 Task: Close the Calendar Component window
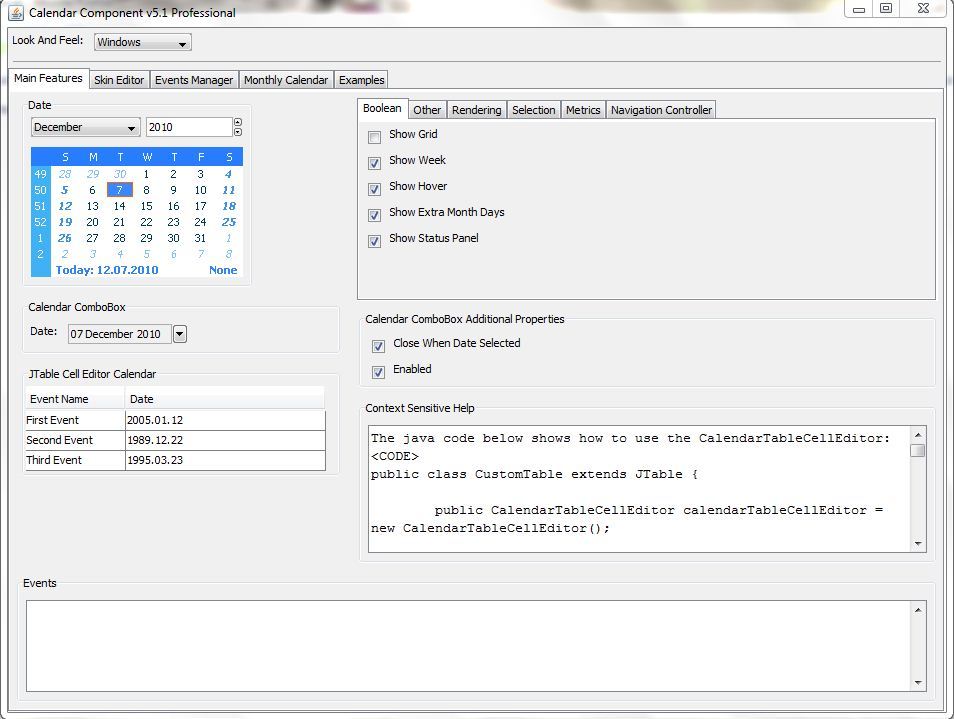(x=923, y=9)
